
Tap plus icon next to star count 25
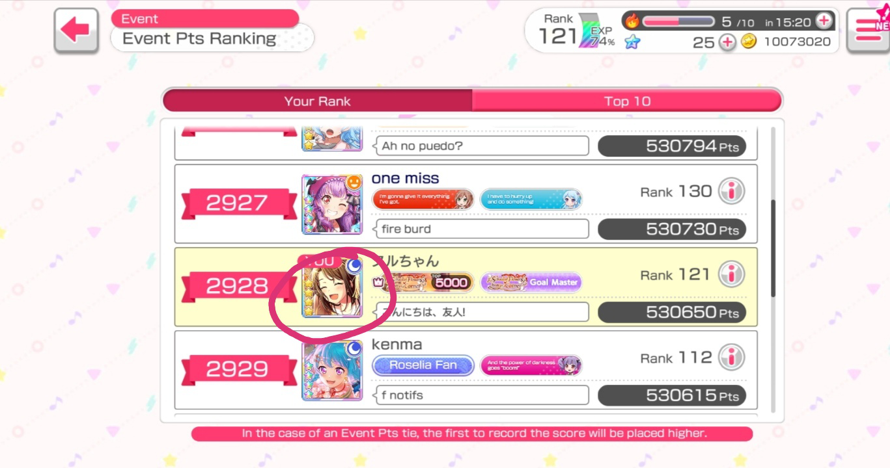[727, 42]
